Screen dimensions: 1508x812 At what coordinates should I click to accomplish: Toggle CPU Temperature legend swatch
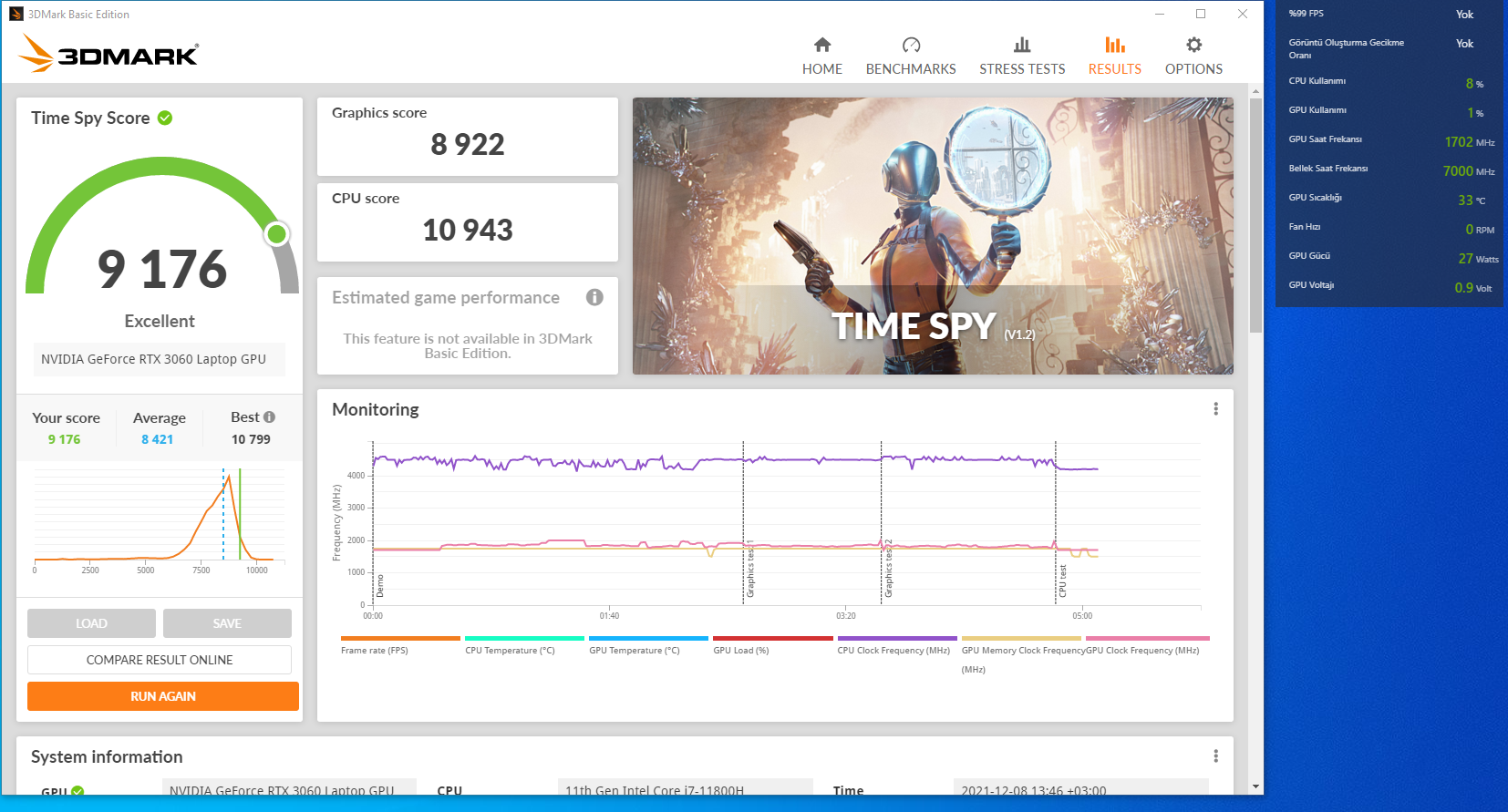[524, 639]
